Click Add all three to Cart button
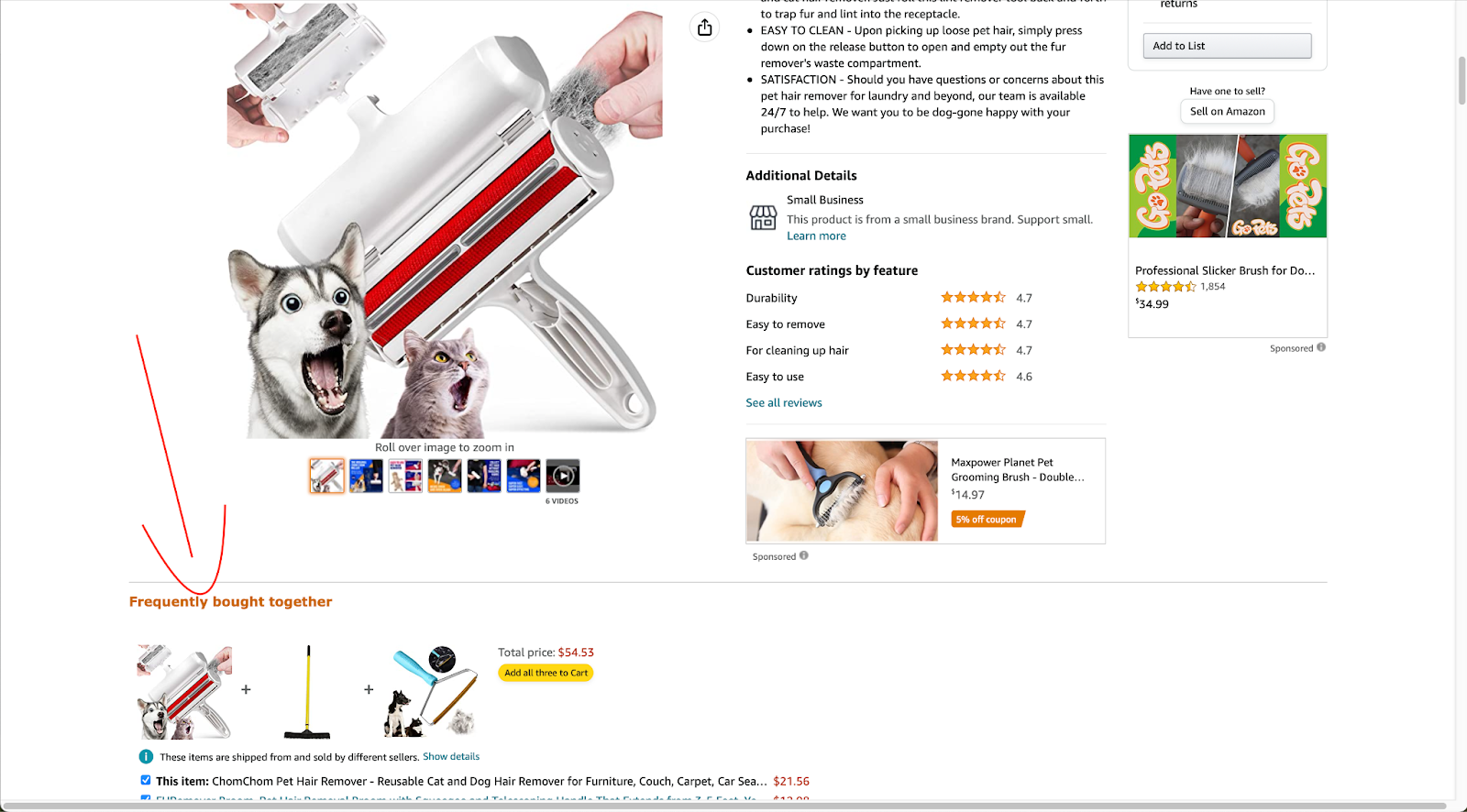This screenshot has height=812, width=1467. coord(546,673)
